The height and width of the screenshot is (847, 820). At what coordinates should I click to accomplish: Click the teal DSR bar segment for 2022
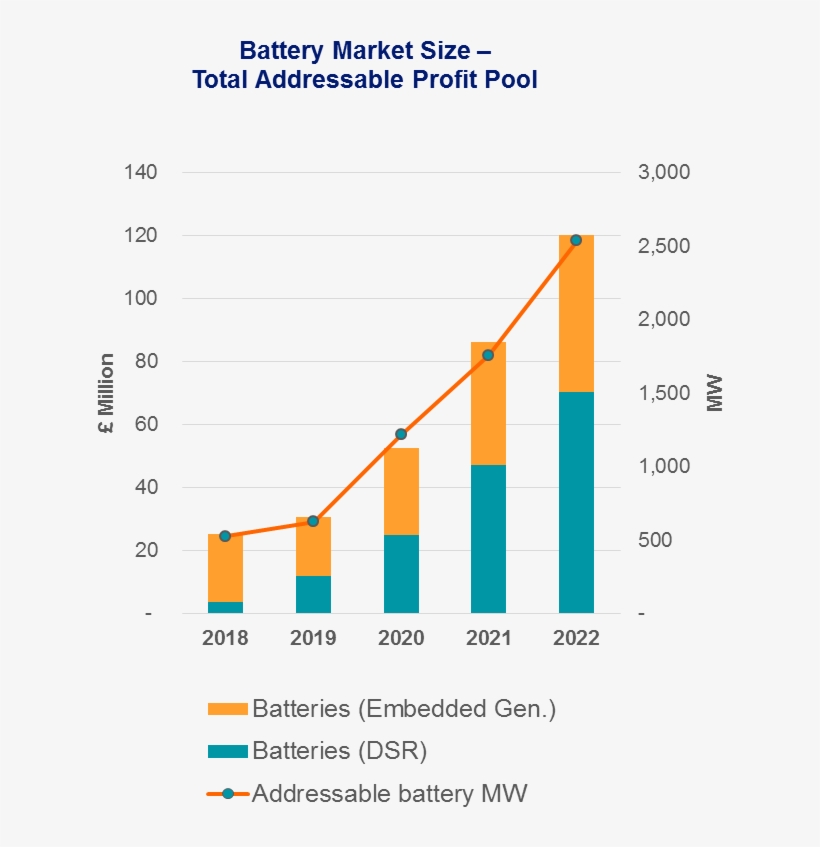click(576, 502)
